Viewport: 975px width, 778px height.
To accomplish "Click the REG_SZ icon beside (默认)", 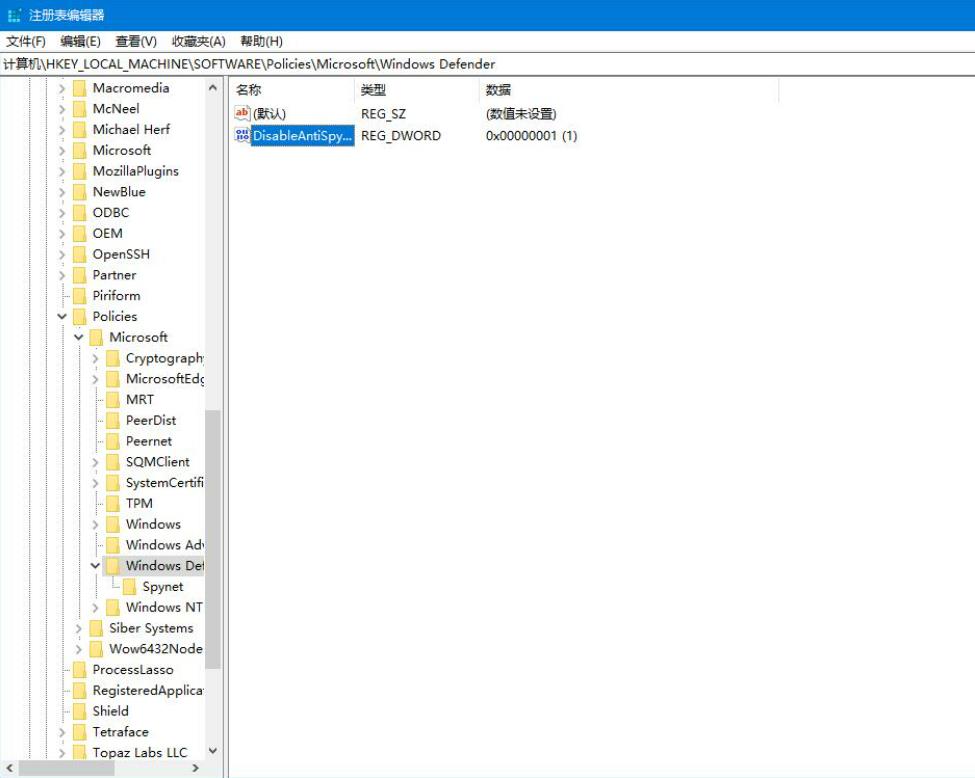I will [241, 113].
